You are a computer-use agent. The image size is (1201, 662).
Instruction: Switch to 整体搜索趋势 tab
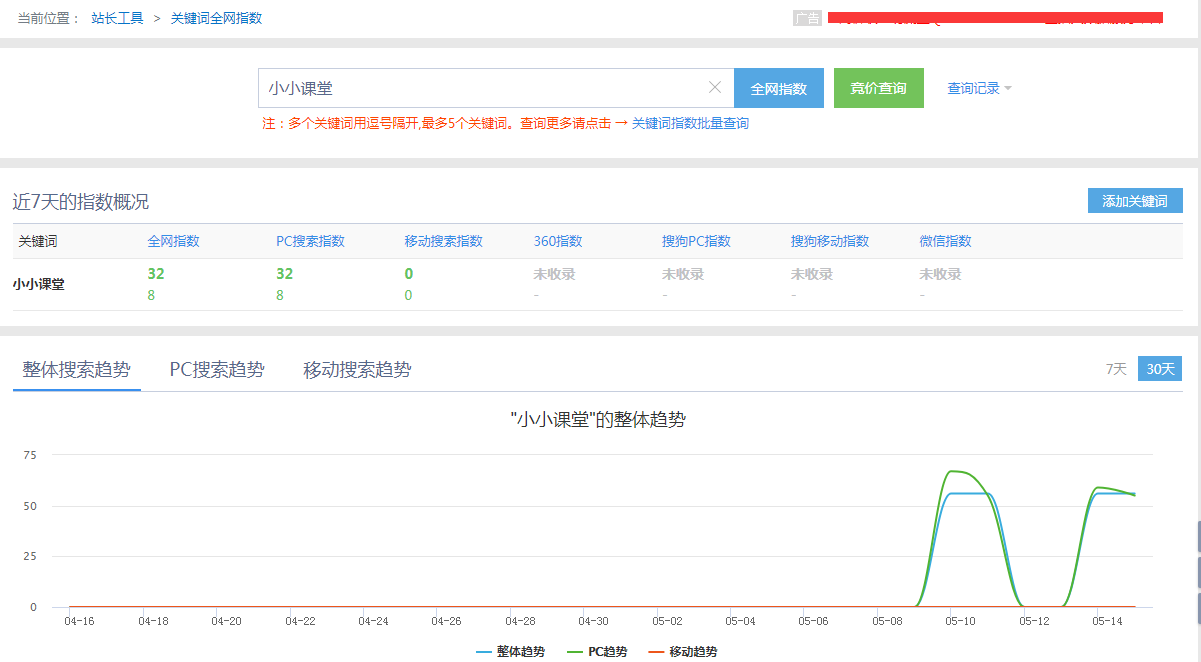click(77, 370)
